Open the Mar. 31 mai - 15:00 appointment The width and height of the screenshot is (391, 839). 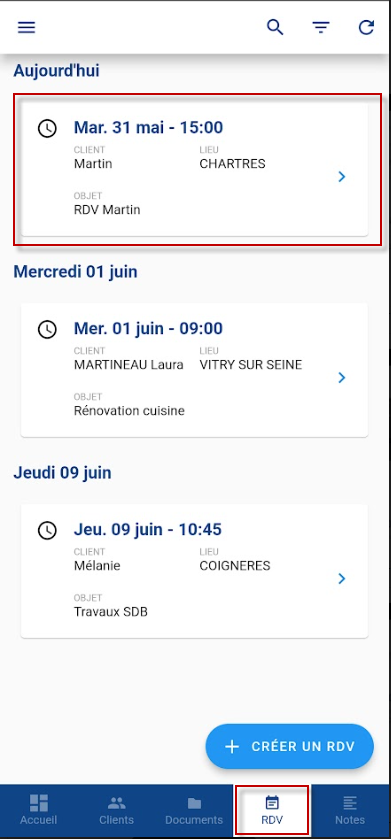(x=194, y=169)
